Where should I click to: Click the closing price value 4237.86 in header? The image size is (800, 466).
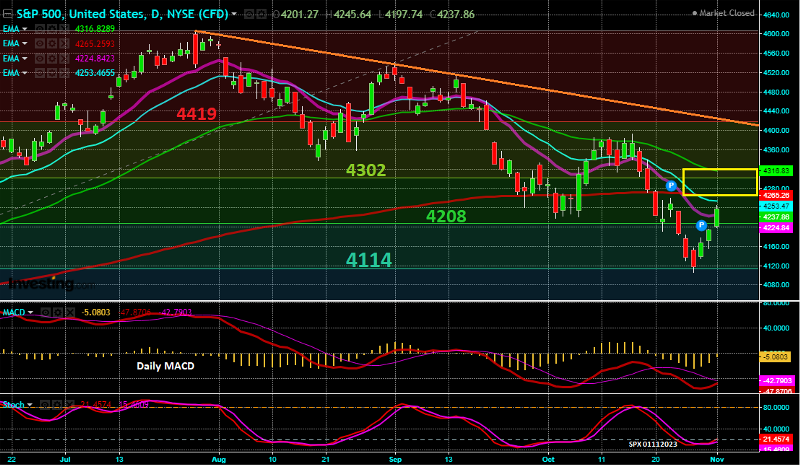456,14
